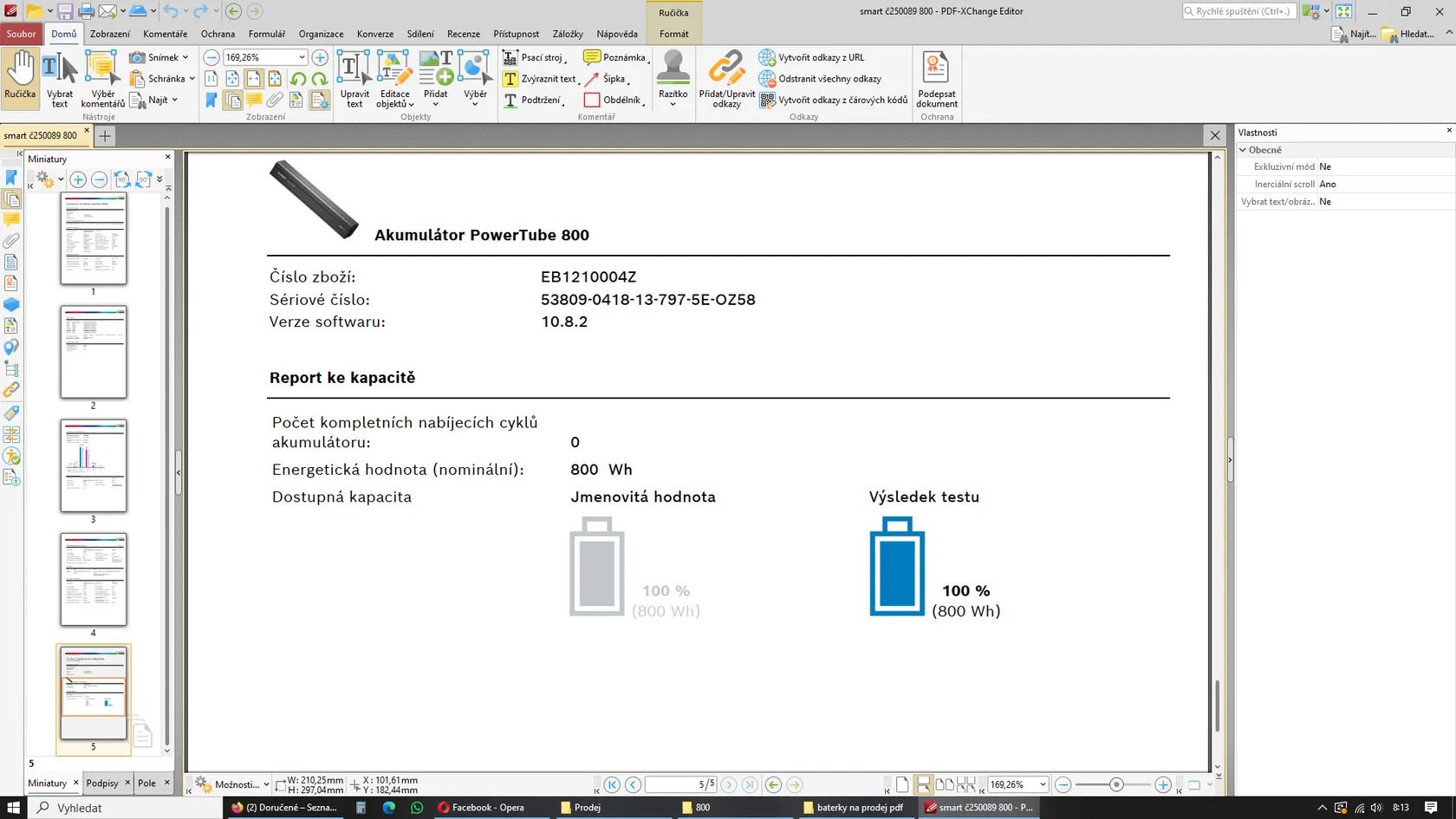
Task: Go to first page in navigation bar
Action: point(612,784)
